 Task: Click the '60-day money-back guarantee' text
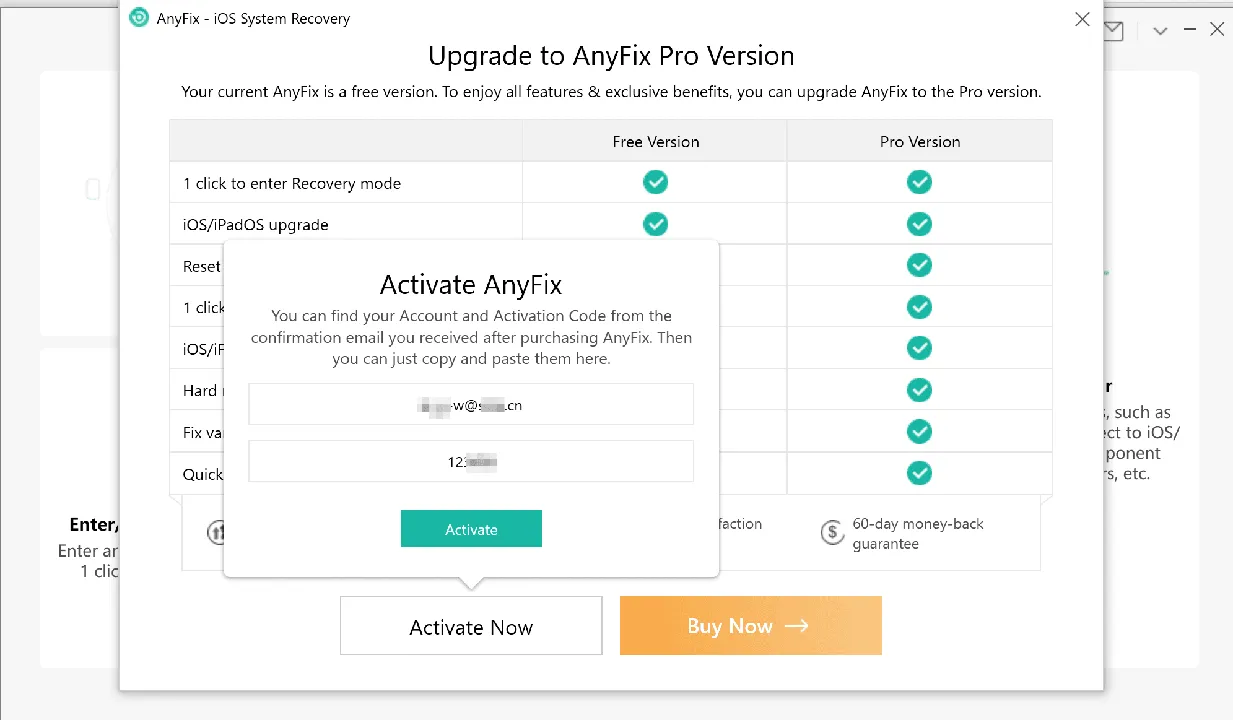point(918,534)
